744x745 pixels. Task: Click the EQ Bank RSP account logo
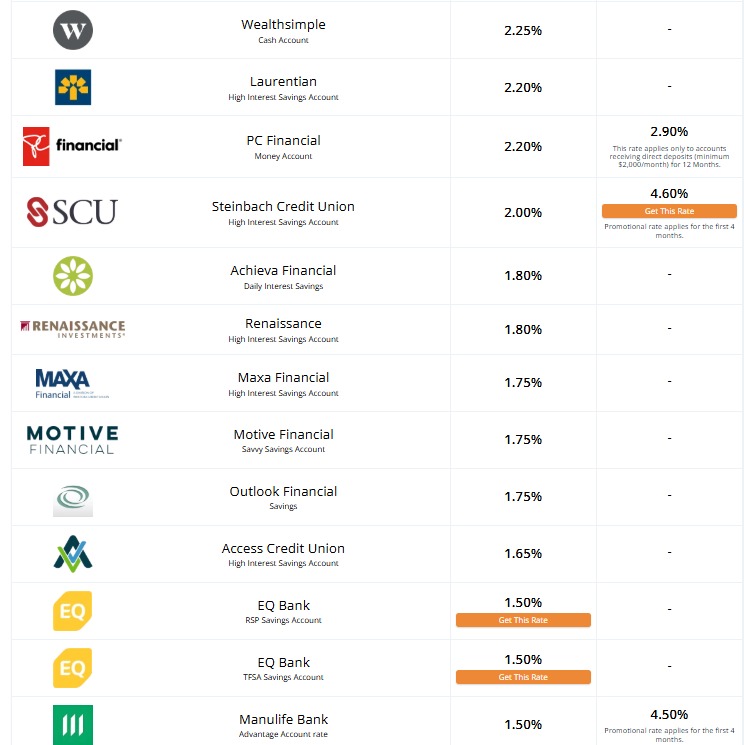(73, 611)
